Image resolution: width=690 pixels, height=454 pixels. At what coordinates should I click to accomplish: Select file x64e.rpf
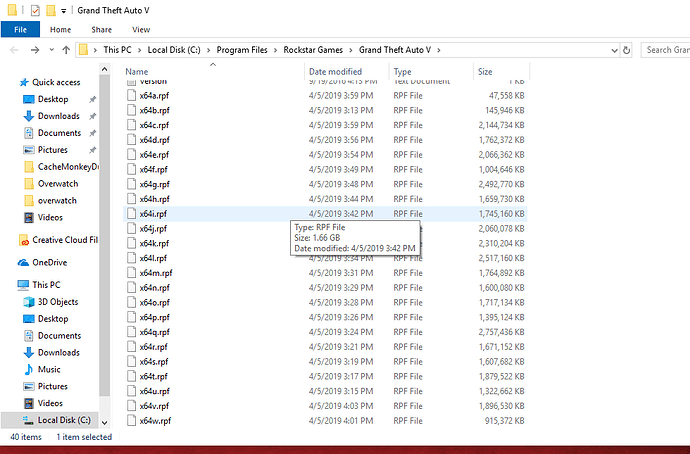click(x=154, y=155)
